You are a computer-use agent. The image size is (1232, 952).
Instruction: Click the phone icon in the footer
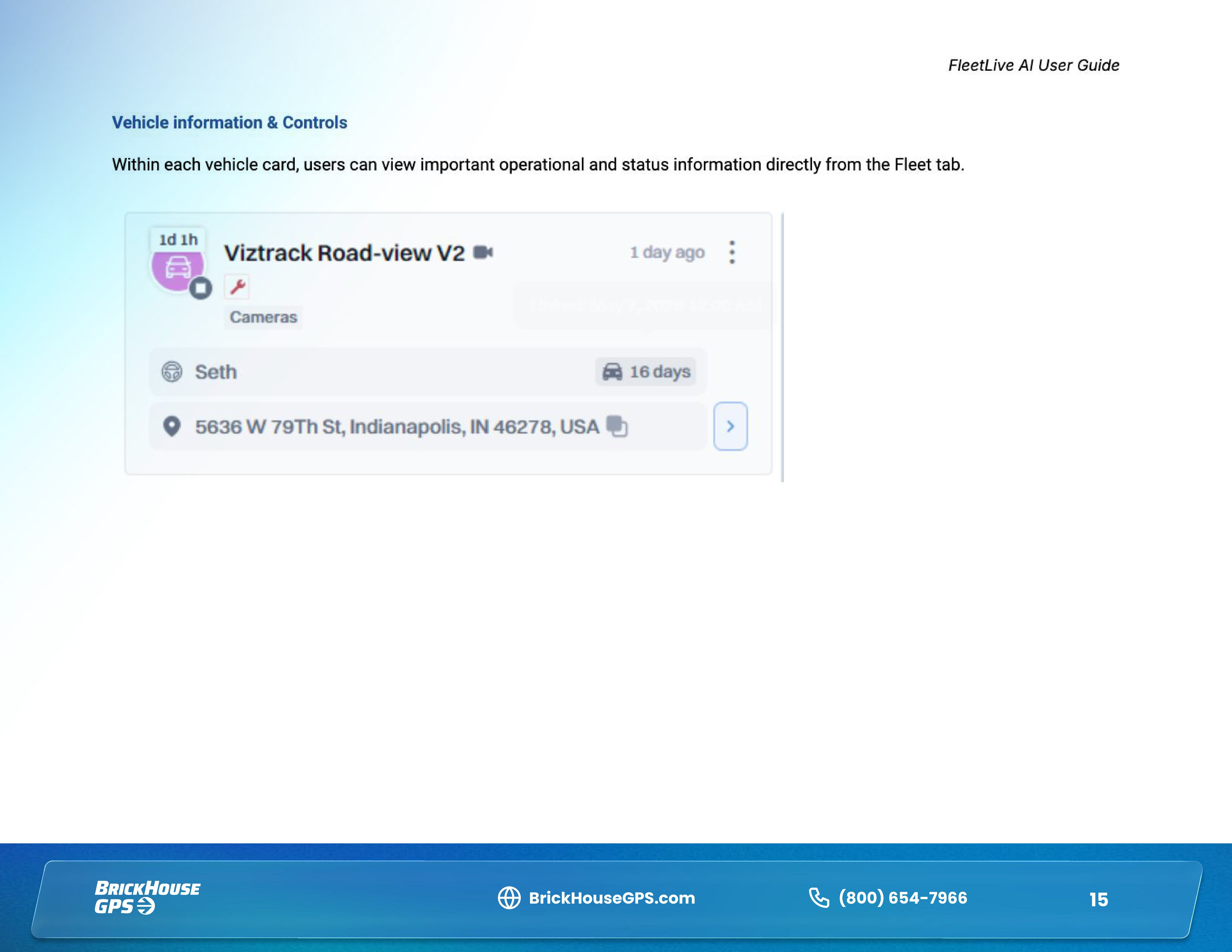[x=819, y=898]
